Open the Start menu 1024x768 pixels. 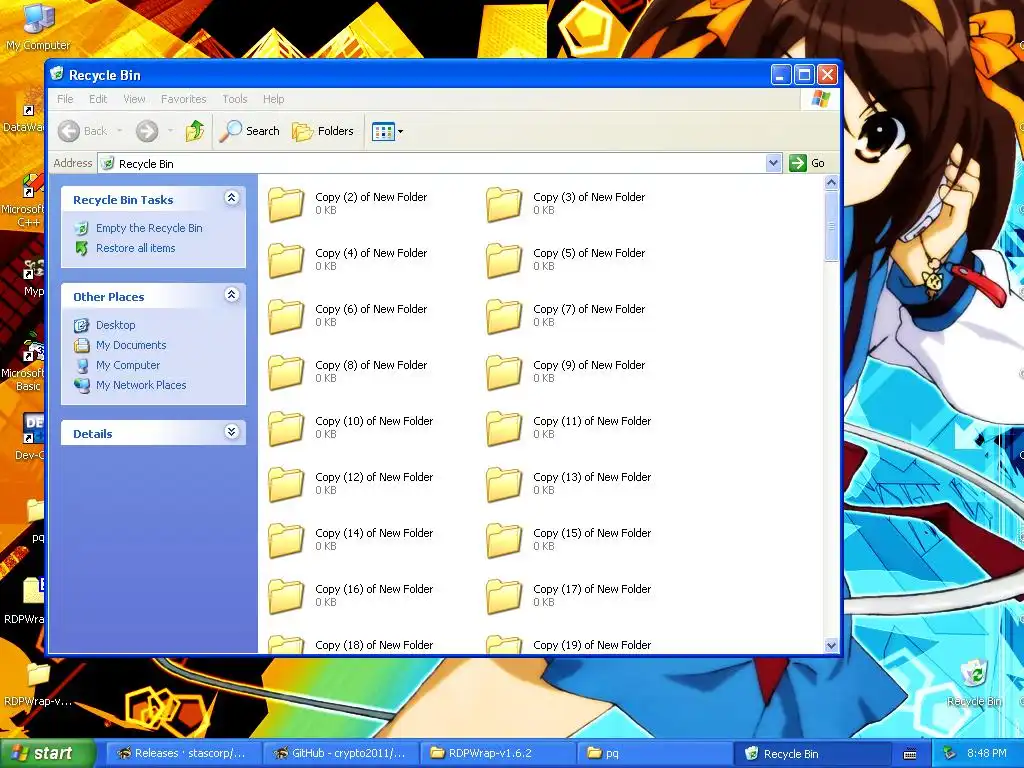pyautogui.click(x=46, y=754)
